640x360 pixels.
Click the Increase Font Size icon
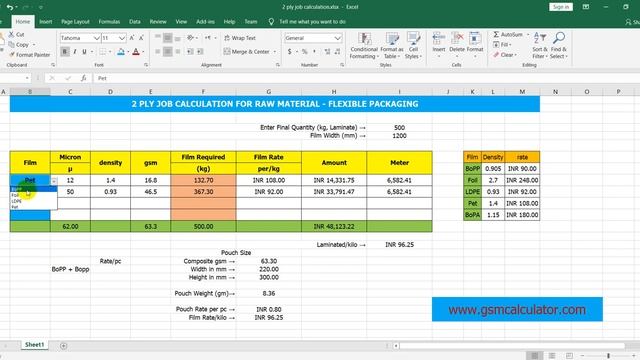(x=132, y=38)
